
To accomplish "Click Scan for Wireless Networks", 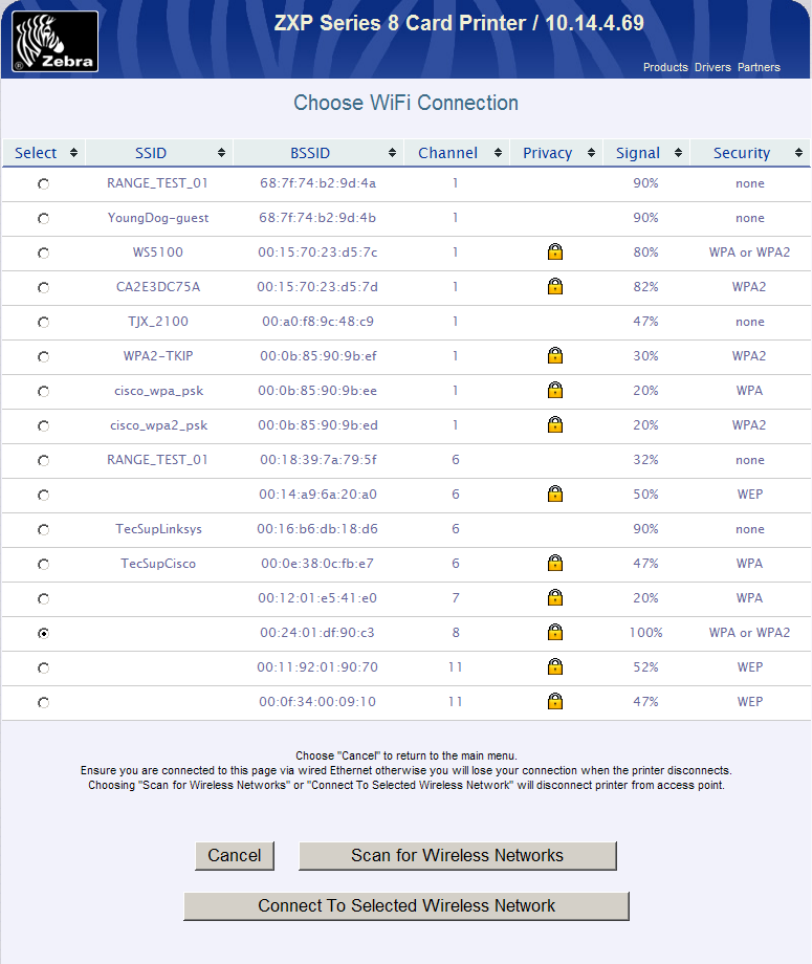I will pyautogui.click(x=457, y=856).
